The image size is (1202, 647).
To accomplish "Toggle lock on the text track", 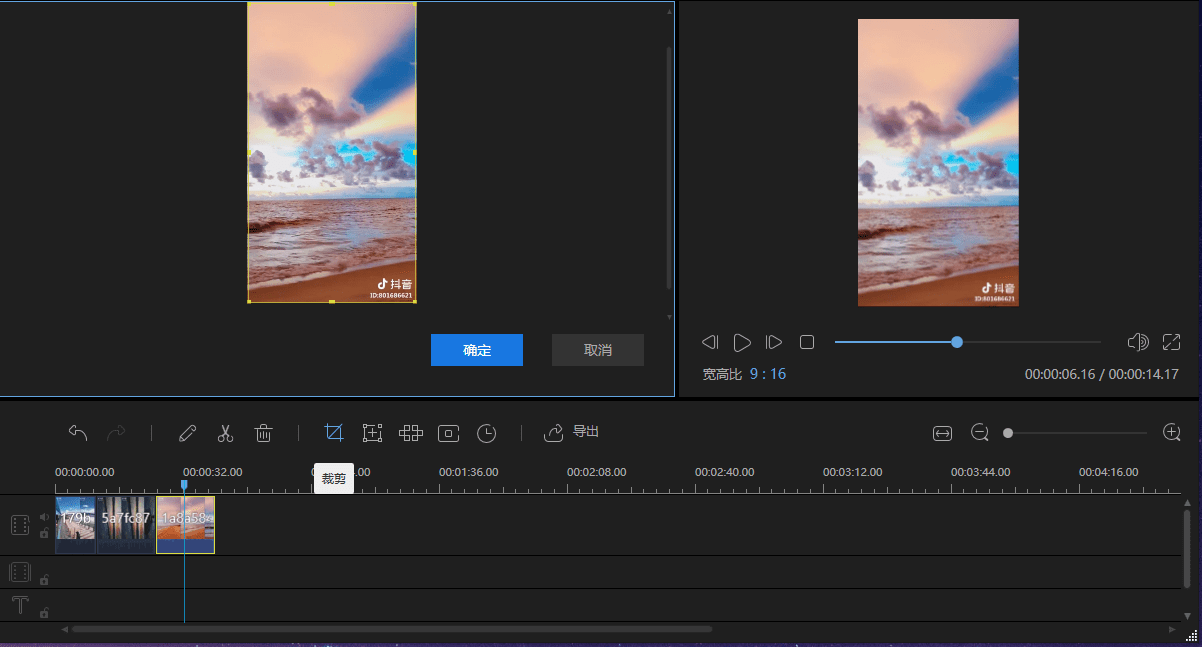I will point(44,612).
